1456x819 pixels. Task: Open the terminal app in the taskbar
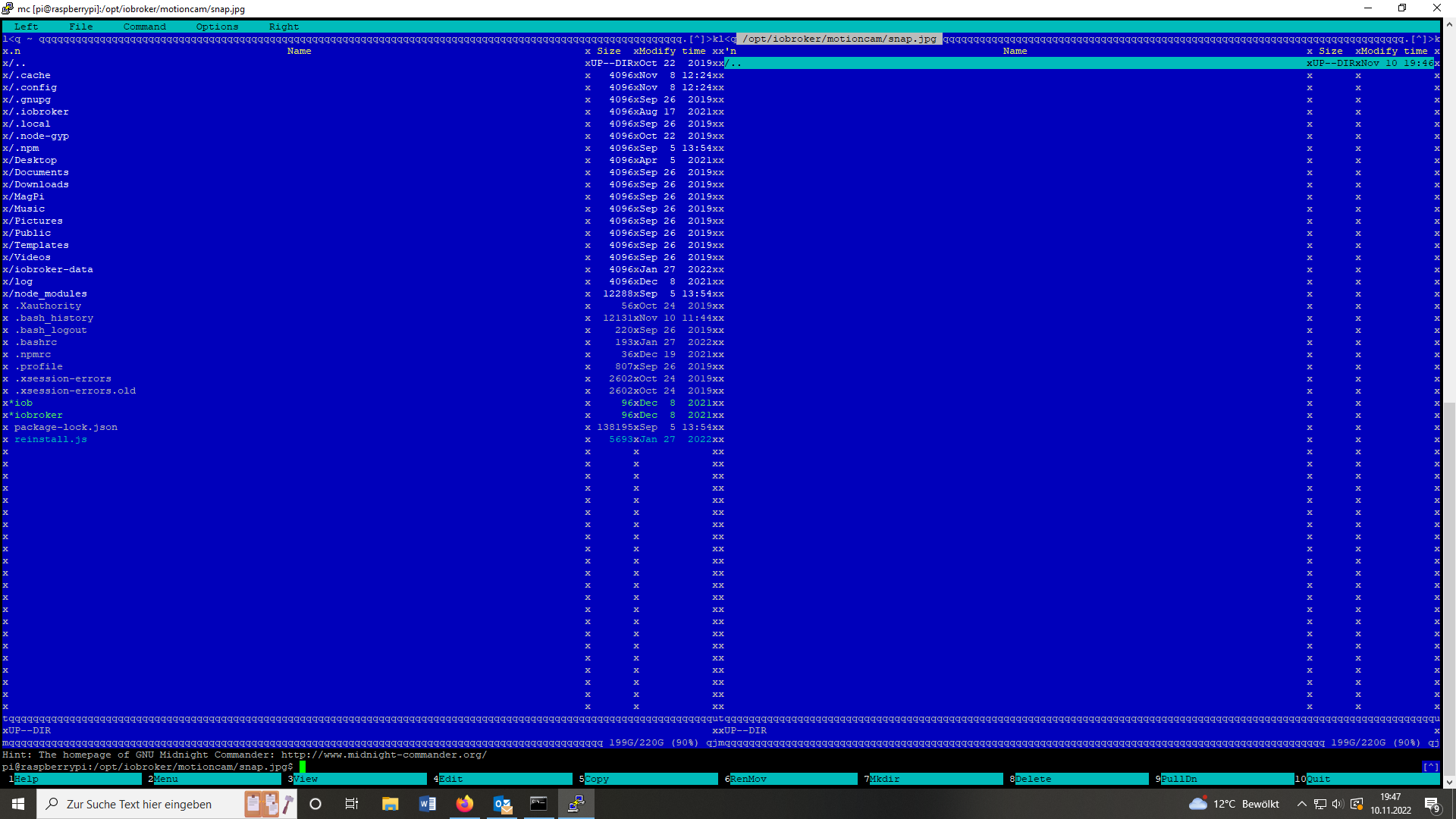click(x=538, y=804)
